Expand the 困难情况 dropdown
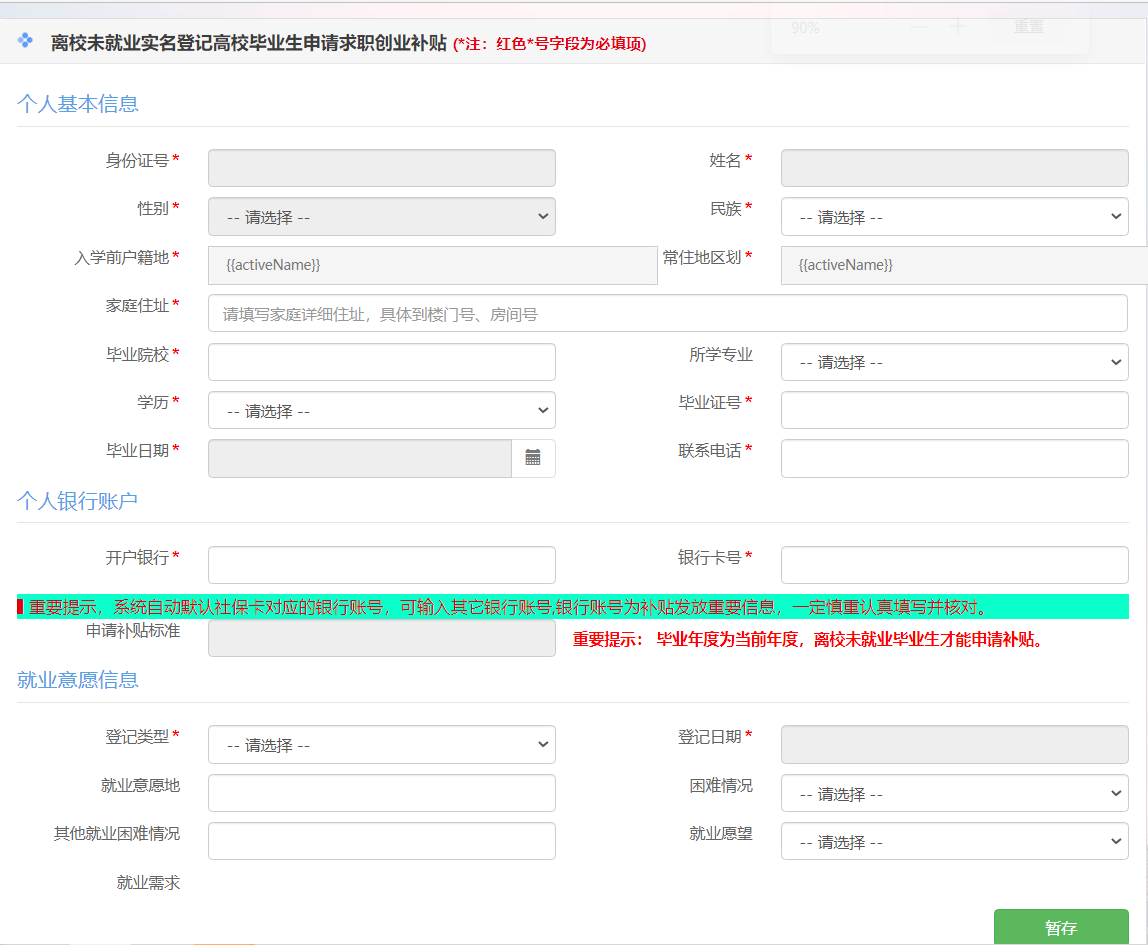 (954, 793)
